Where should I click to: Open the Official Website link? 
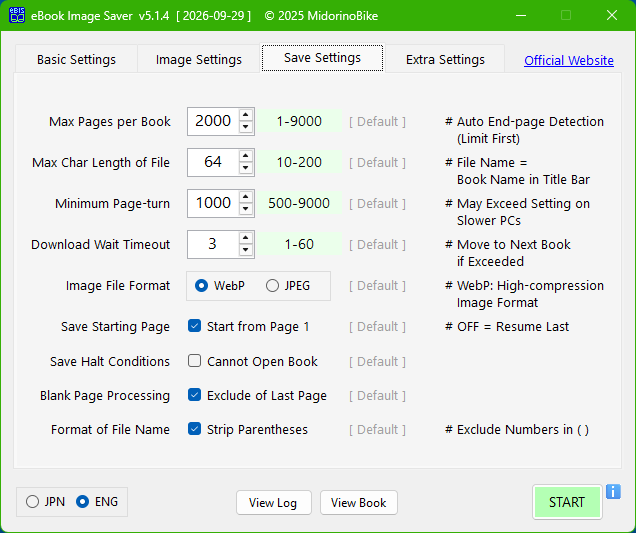[x=569, y=60]
